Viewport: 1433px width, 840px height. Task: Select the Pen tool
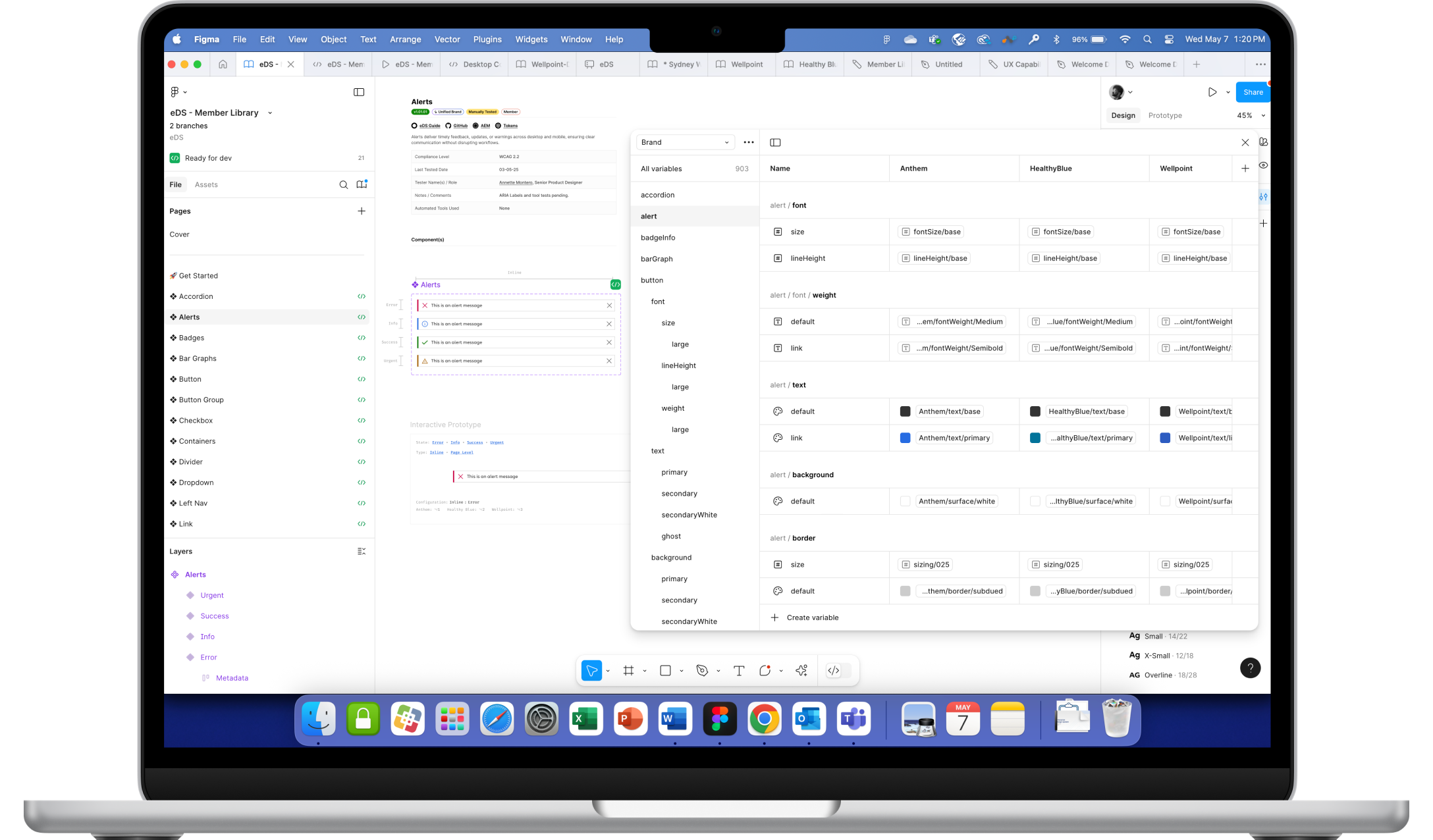click(702, 671)
